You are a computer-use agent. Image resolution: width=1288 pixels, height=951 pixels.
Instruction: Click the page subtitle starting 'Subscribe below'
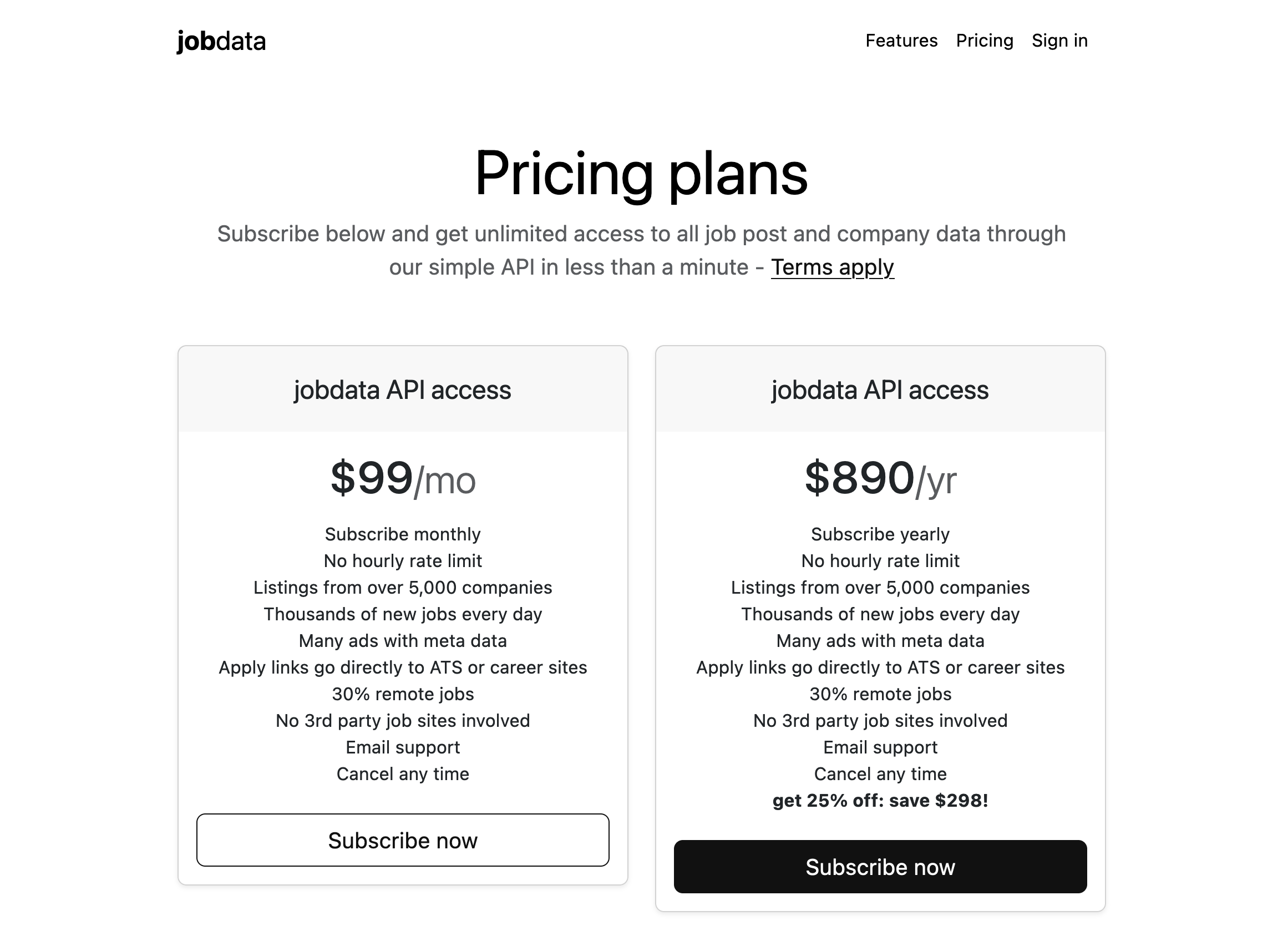(x=641, y=250)
